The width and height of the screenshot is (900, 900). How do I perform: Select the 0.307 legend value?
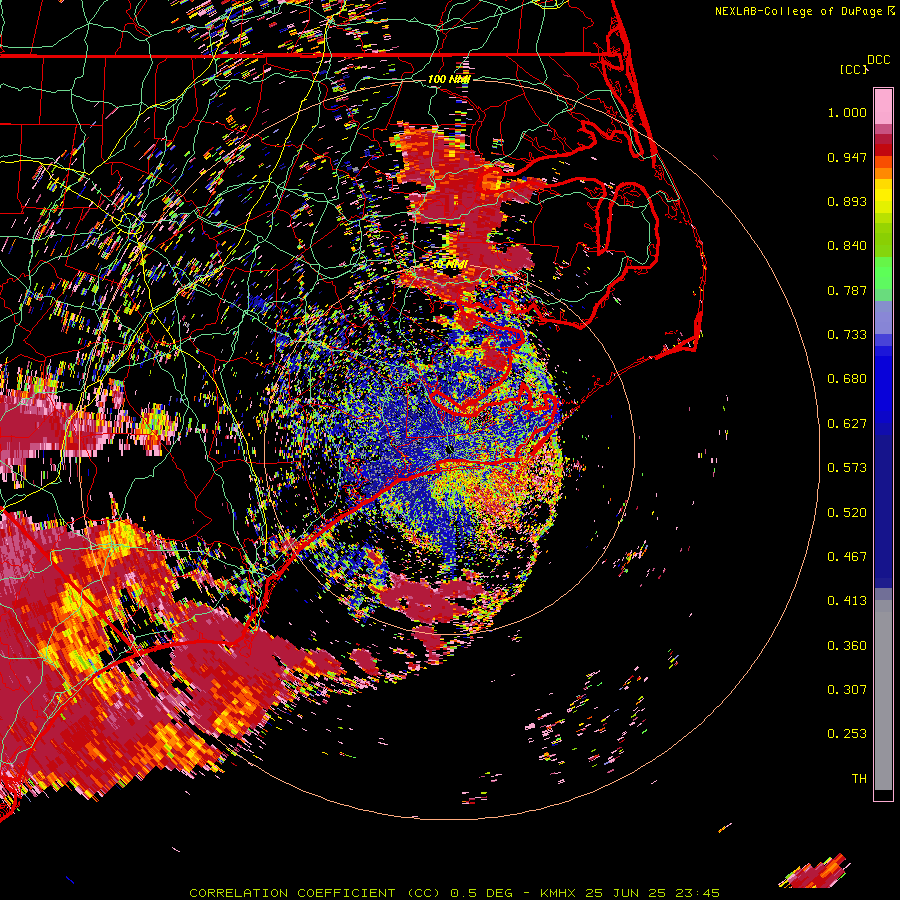tap(847, 690)
